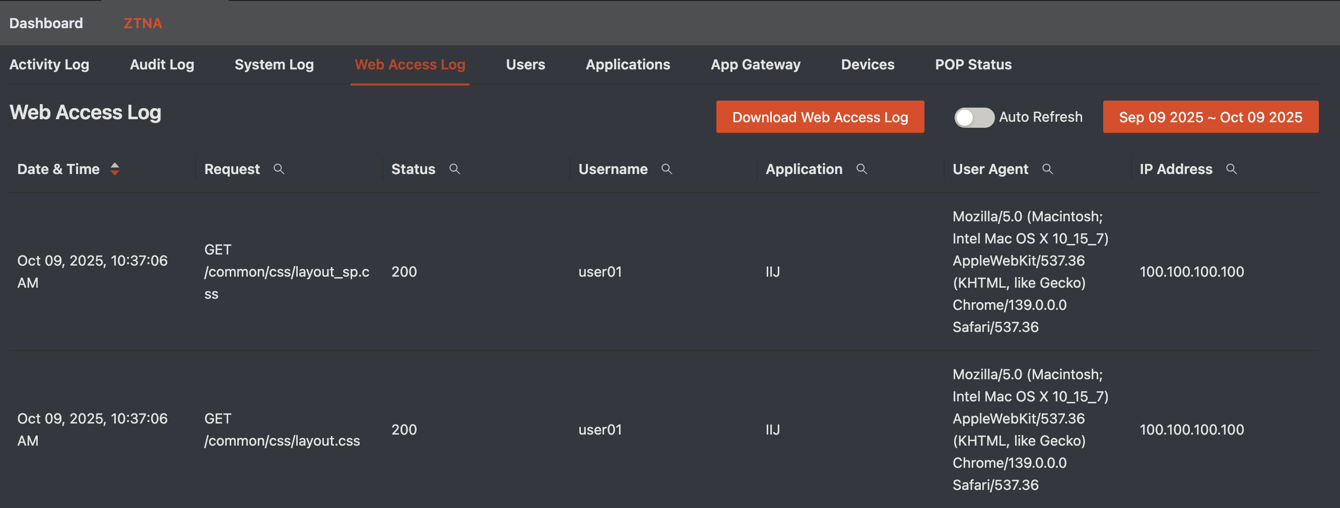The height and width of the screenshot is (508, 1340).
Task: Enable the Auto Refresh toggle
Action: 973,117
